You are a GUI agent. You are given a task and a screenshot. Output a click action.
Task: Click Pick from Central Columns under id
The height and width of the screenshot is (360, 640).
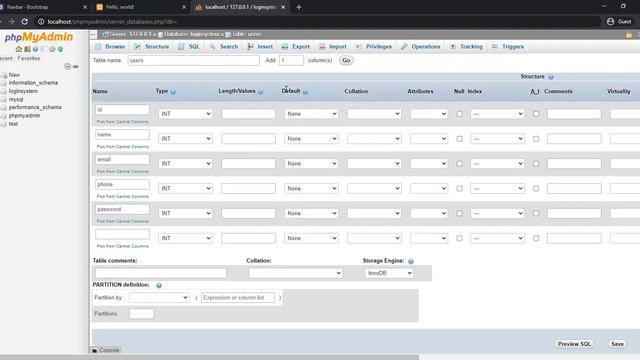pos(122,122)
